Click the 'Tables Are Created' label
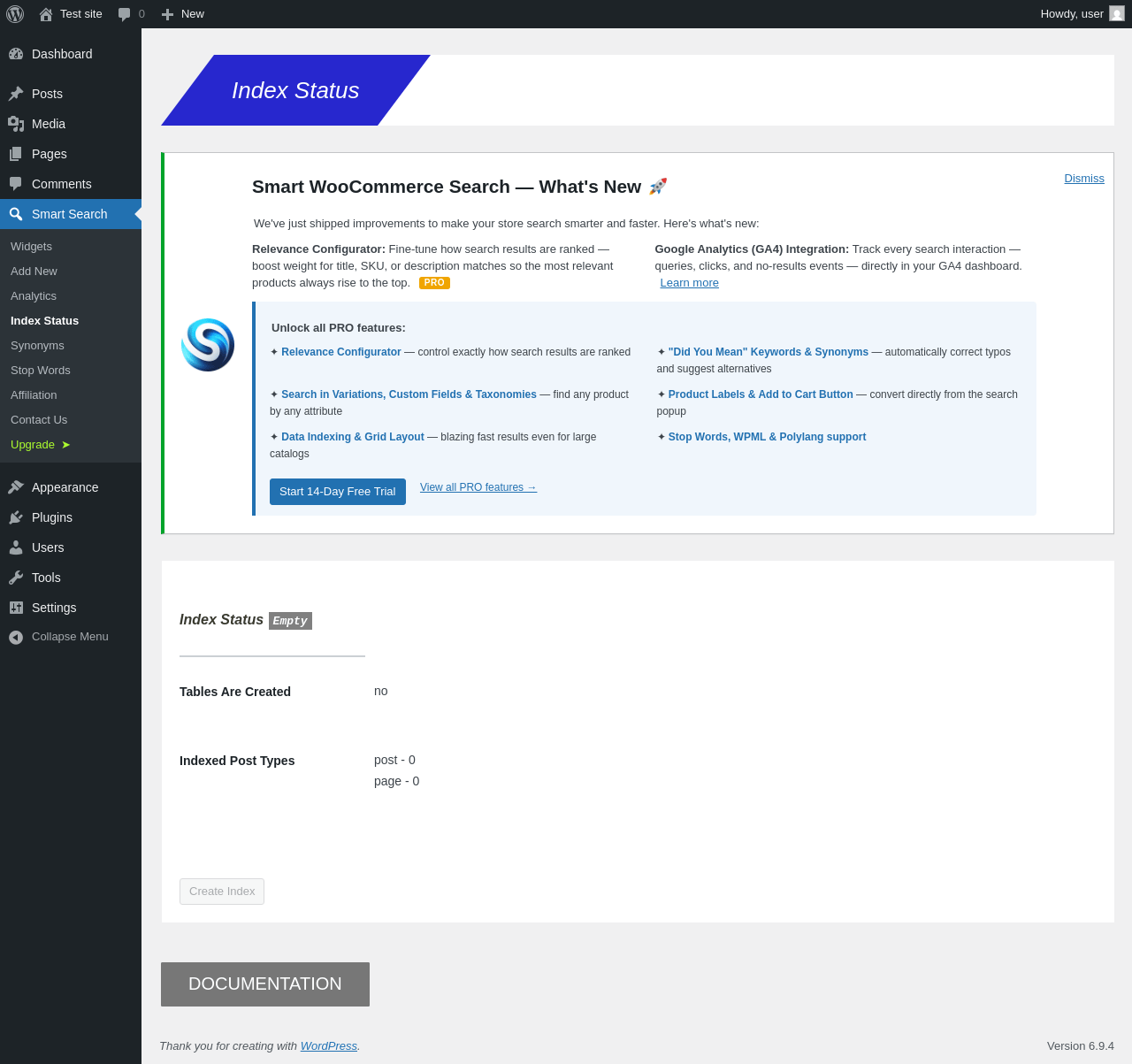This screenshot has width=1132, height=1064. (x=235, y=692)
